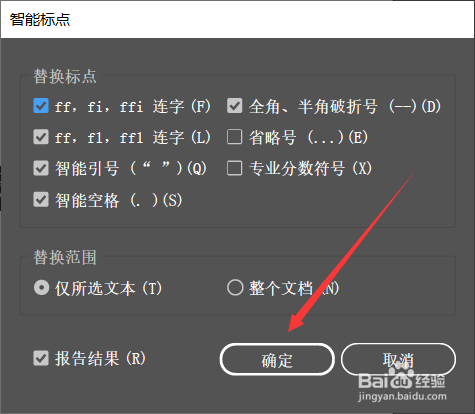Disable the 智能引号 (Q) checkbox
Screen dimensions: 475x414
click(41, 168)
